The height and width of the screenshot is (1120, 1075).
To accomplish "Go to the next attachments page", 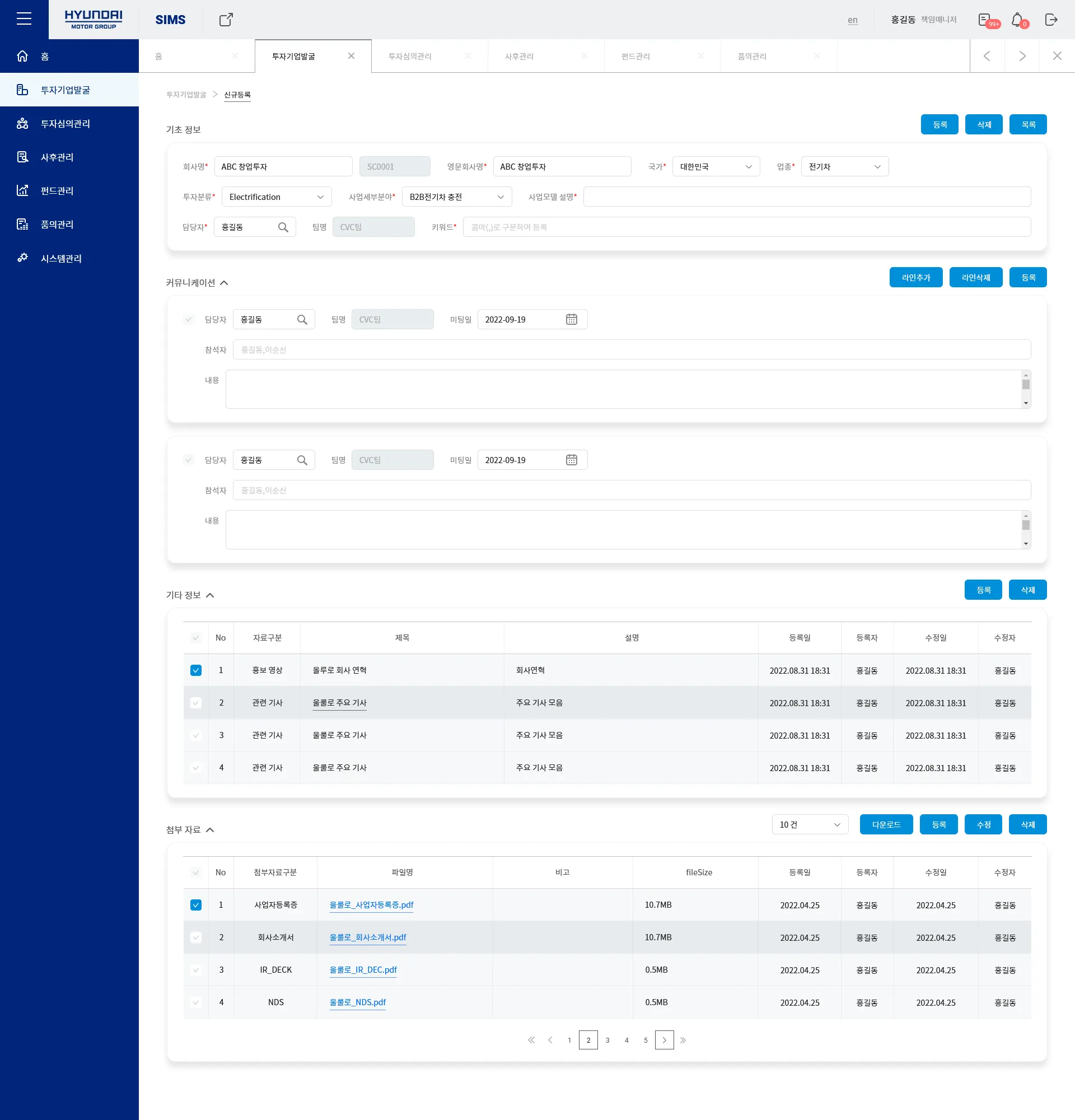I will pos(664,1040).
